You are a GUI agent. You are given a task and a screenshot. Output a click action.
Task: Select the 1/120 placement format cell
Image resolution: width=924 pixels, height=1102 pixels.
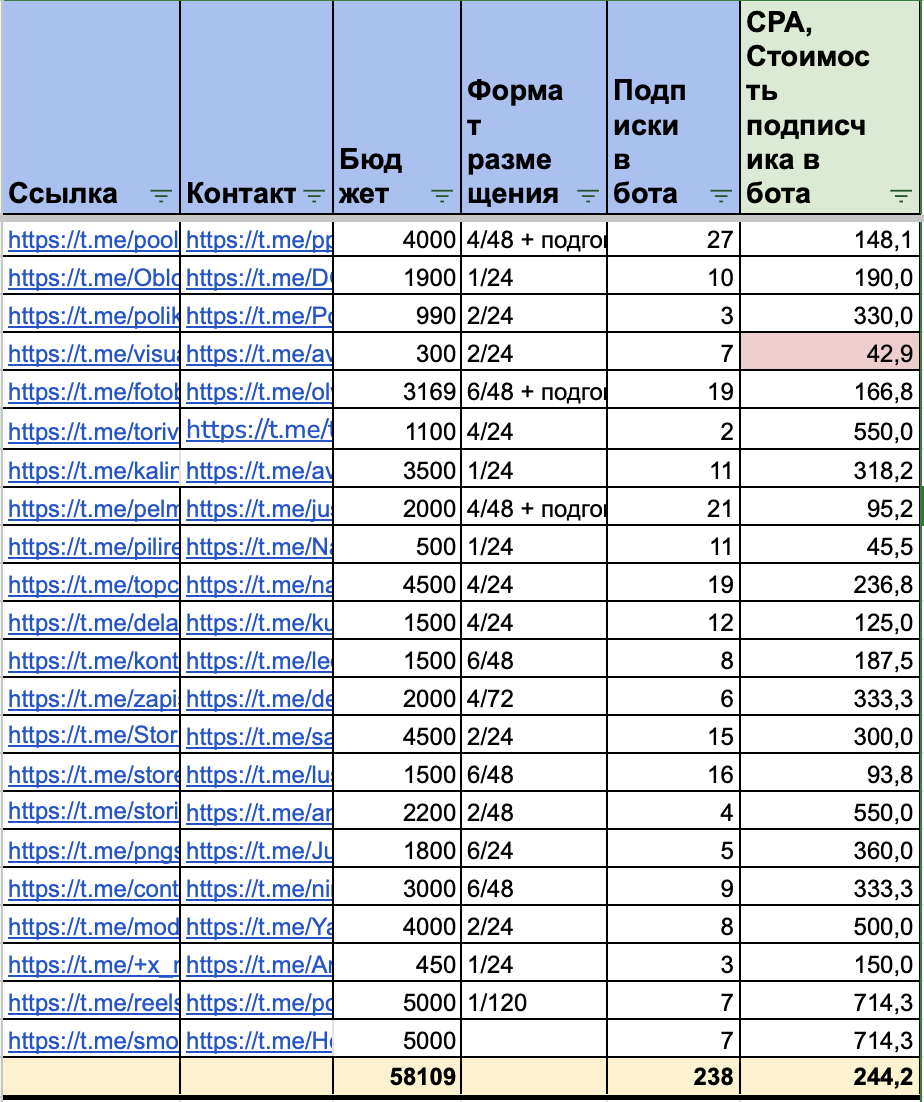point(534,1001)
